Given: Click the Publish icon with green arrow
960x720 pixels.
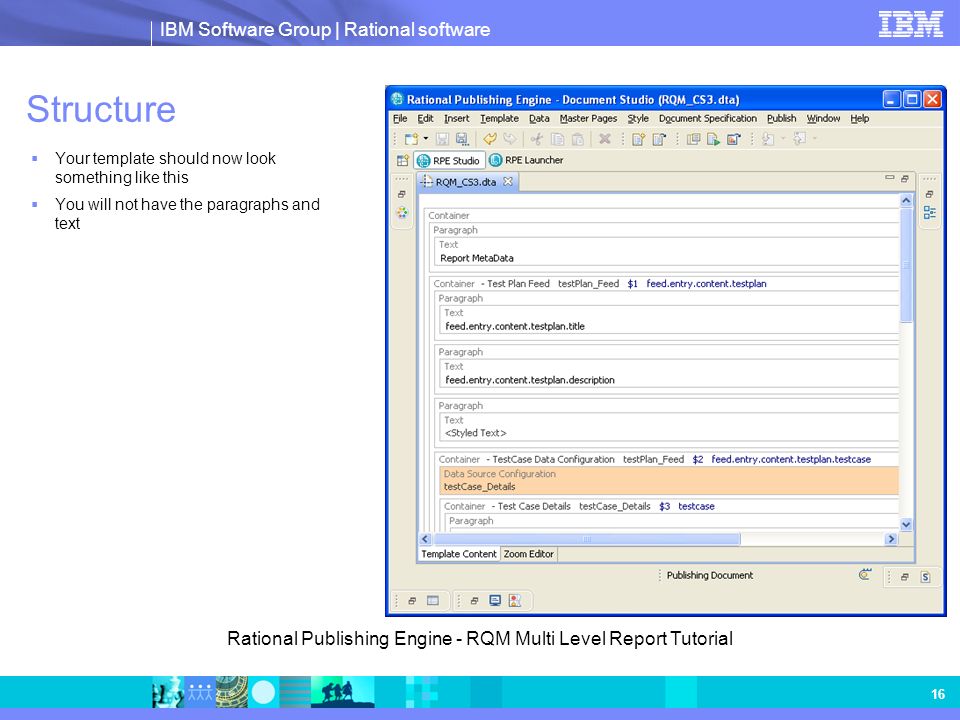Looking at the screenshot, I should [x=713, y=140].
